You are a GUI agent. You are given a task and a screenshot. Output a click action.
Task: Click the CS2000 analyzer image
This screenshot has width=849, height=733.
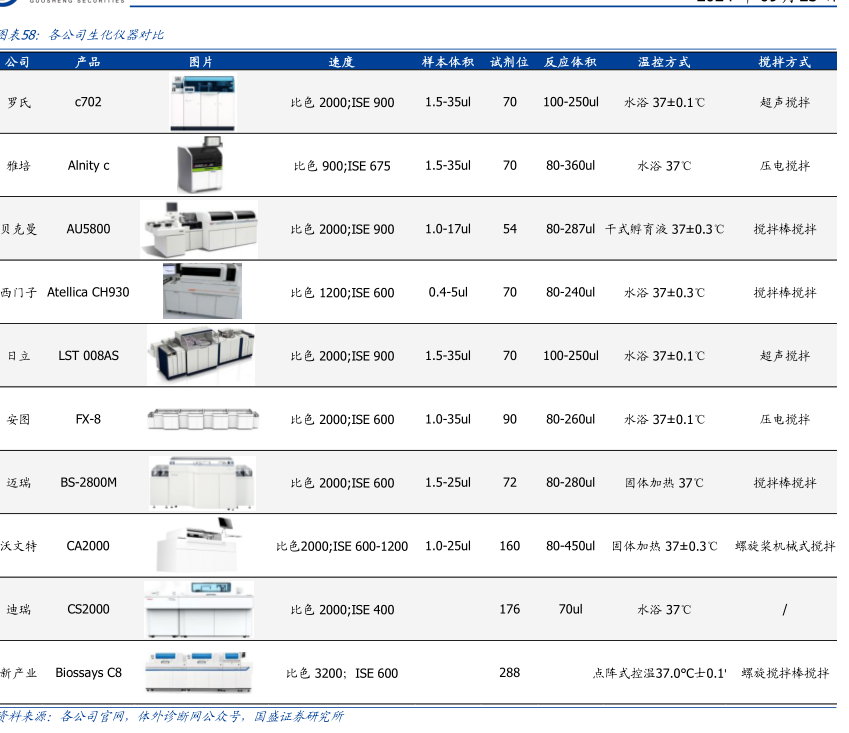[199, 610]
